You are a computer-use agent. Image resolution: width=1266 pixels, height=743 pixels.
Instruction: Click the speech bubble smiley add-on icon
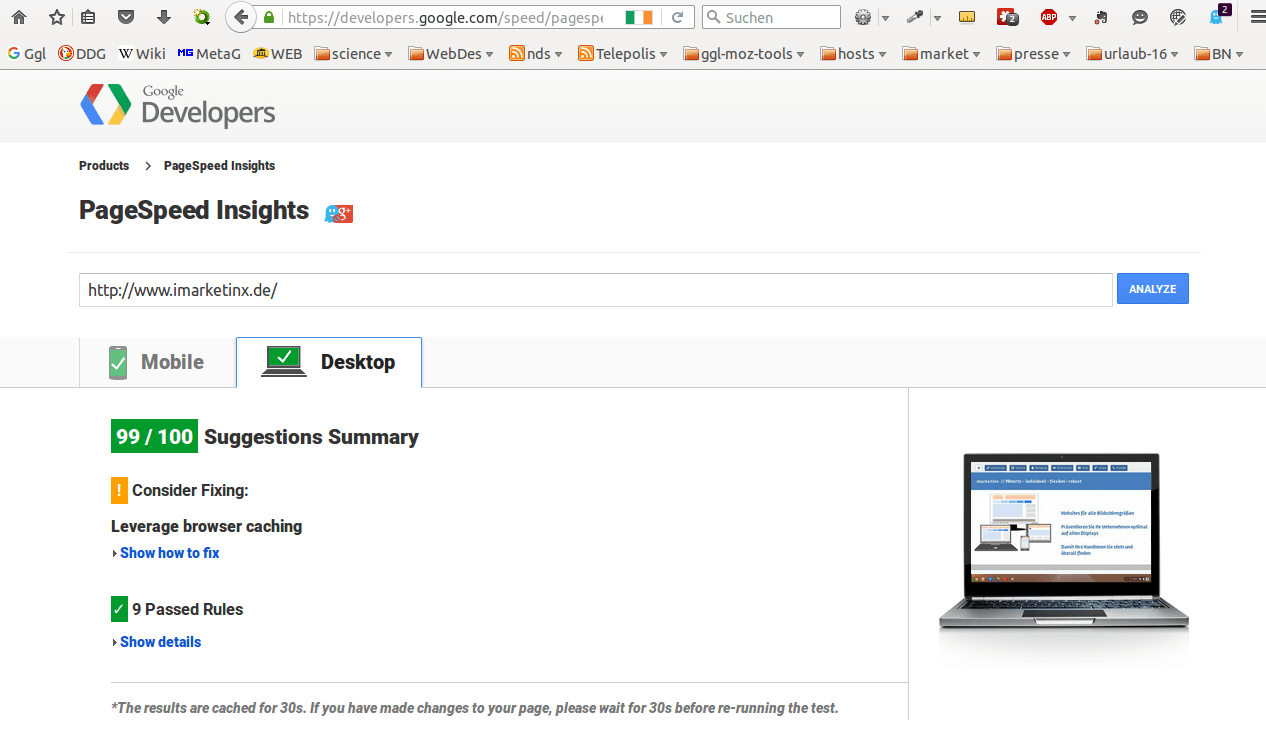(x=1139, y=17)
